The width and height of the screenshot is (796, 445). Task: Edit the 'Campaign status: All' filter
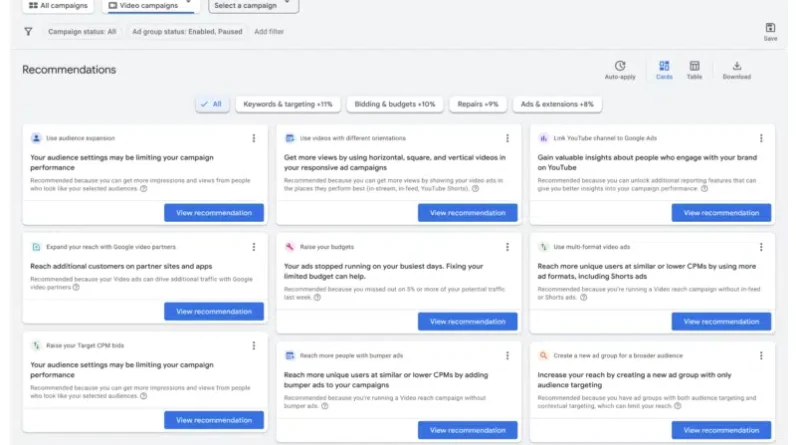[82, 31]
